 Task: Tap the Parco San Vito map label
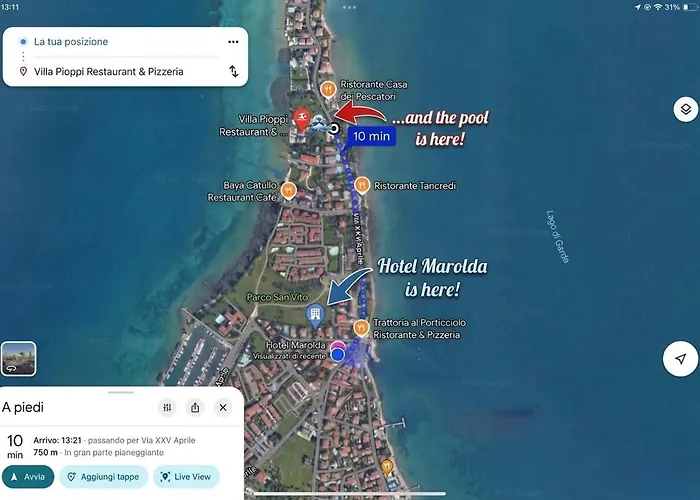(x=277, y=297)
